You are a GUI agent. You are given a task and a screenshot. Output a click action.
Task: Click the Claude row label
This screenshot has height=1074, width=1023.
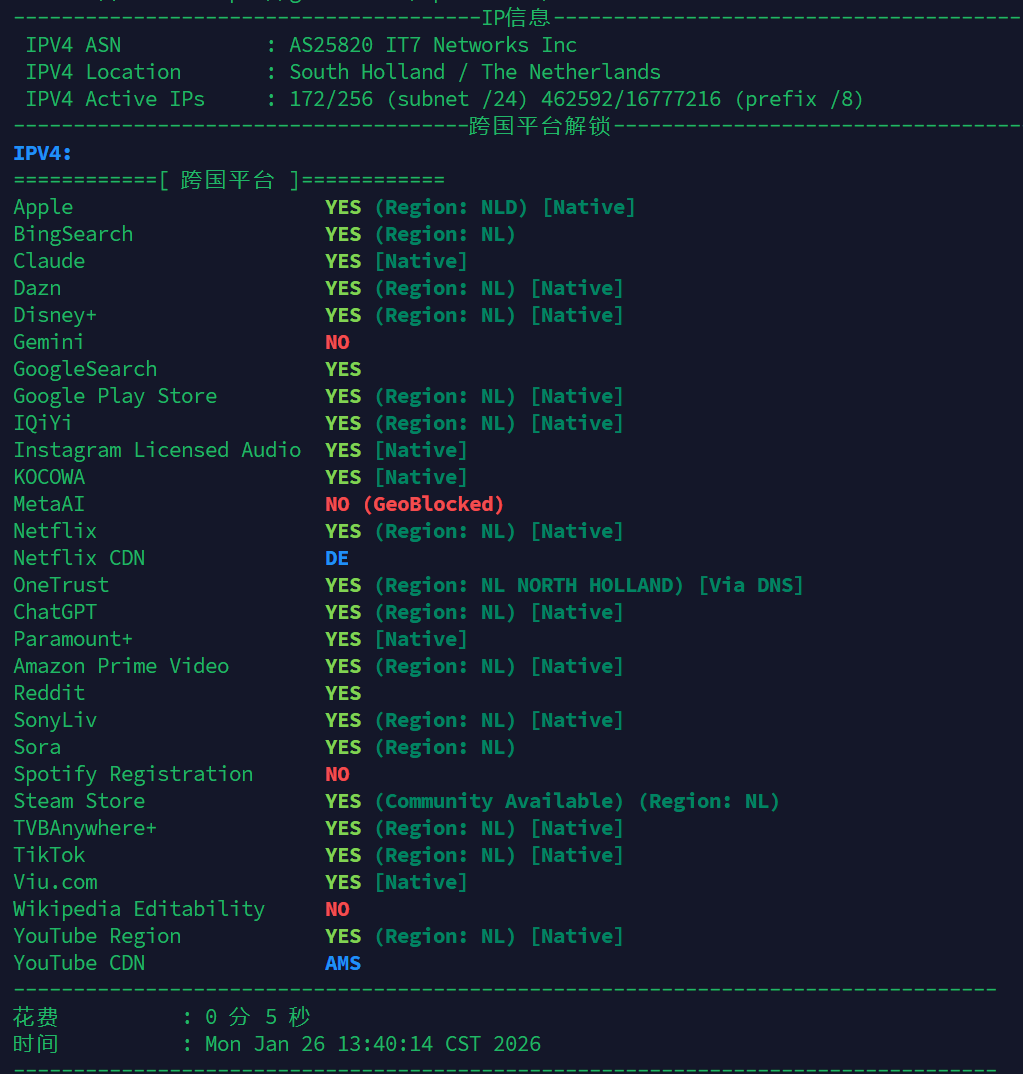[49, 261]
